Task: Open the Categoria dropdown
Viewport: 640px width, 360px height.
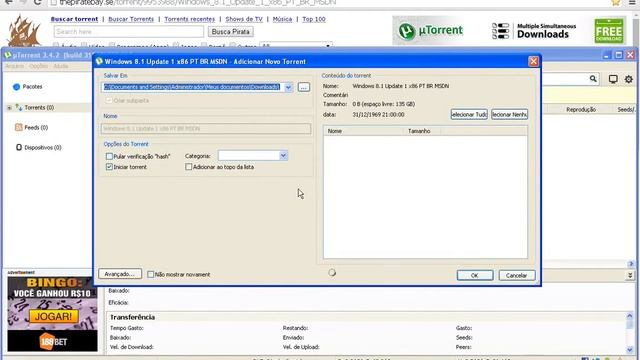Action: point(283,156)
